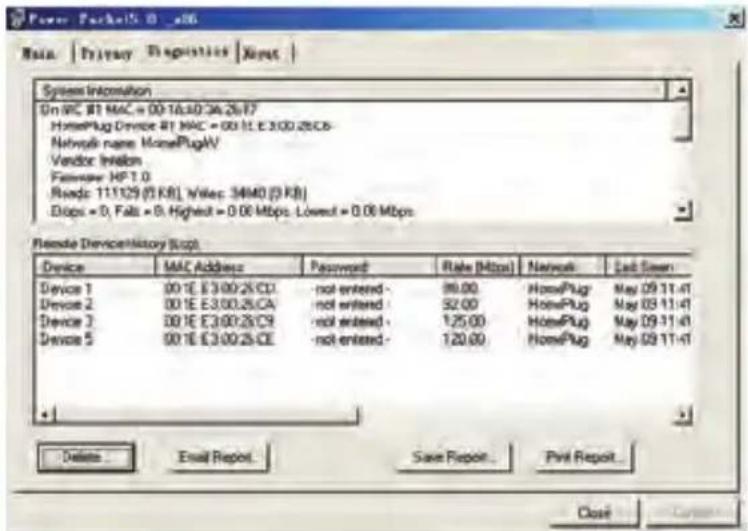
Task: Click the Reads/Writes statistics line
Action: [178, 194]
